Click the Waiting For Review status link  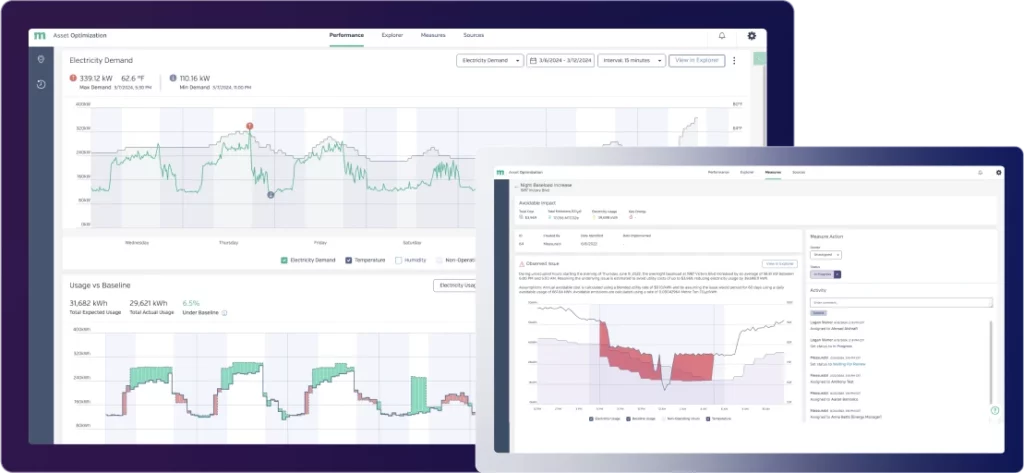849,364
